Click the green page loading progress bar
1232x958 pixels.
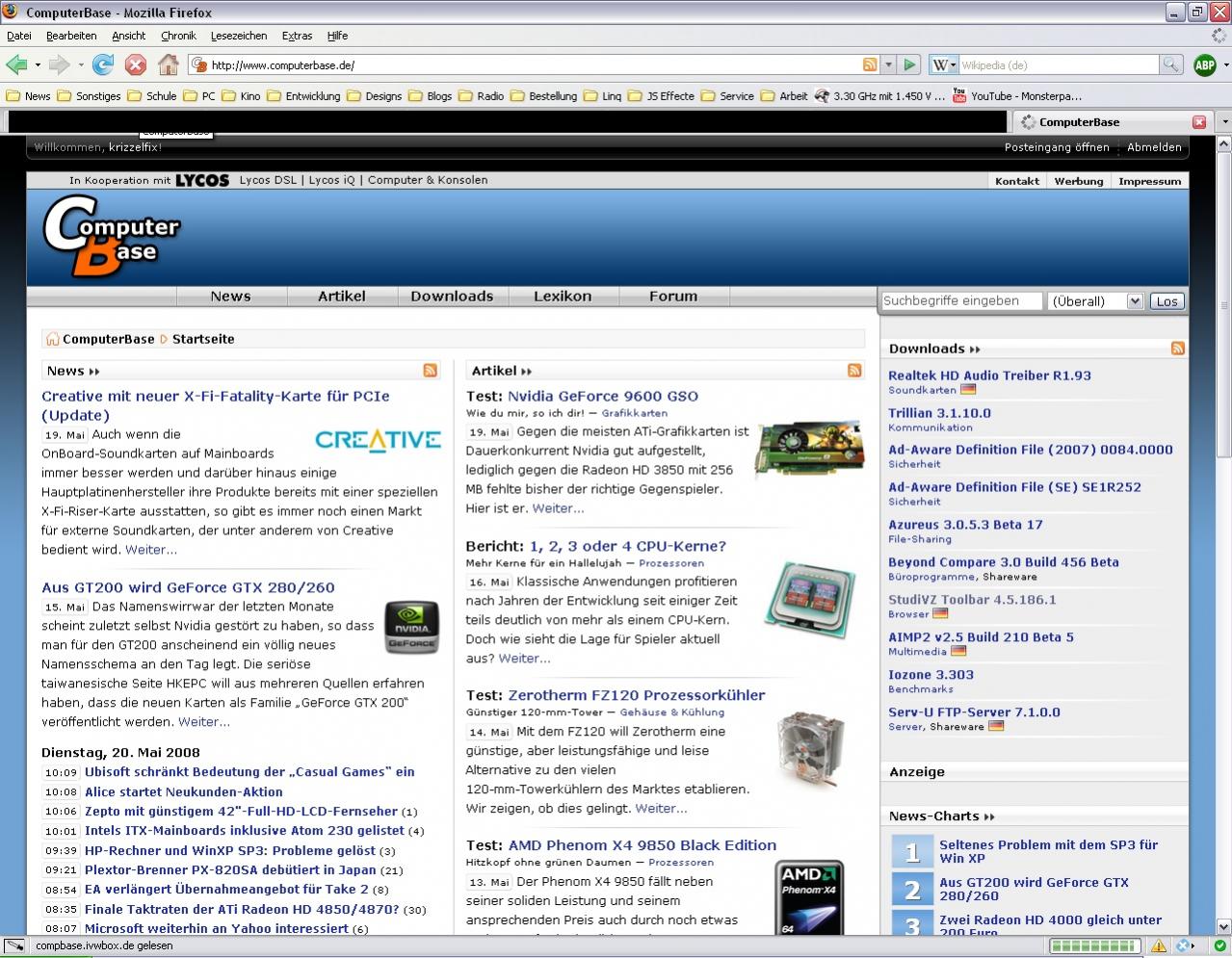point(1093,946)
